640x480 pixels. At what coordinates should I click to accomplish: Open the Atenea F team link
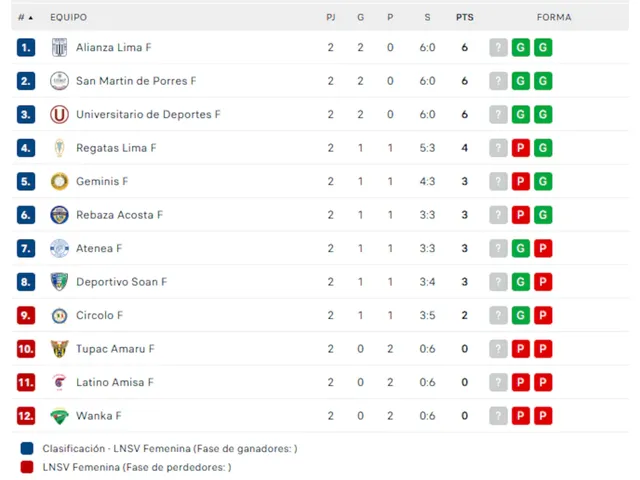(99, 248)
